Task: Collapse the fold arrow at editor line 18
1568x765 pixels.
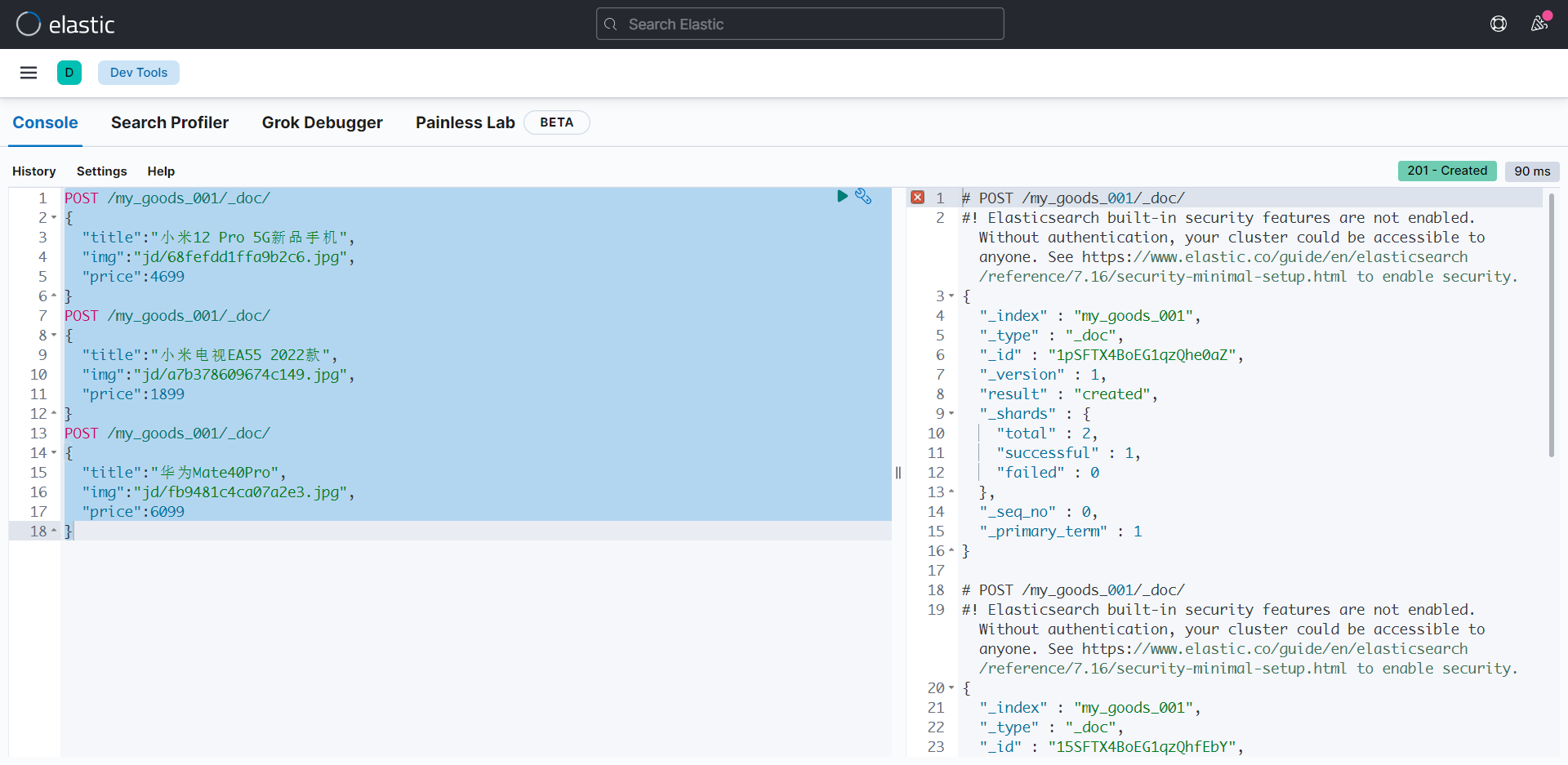Action: [54, 531]
